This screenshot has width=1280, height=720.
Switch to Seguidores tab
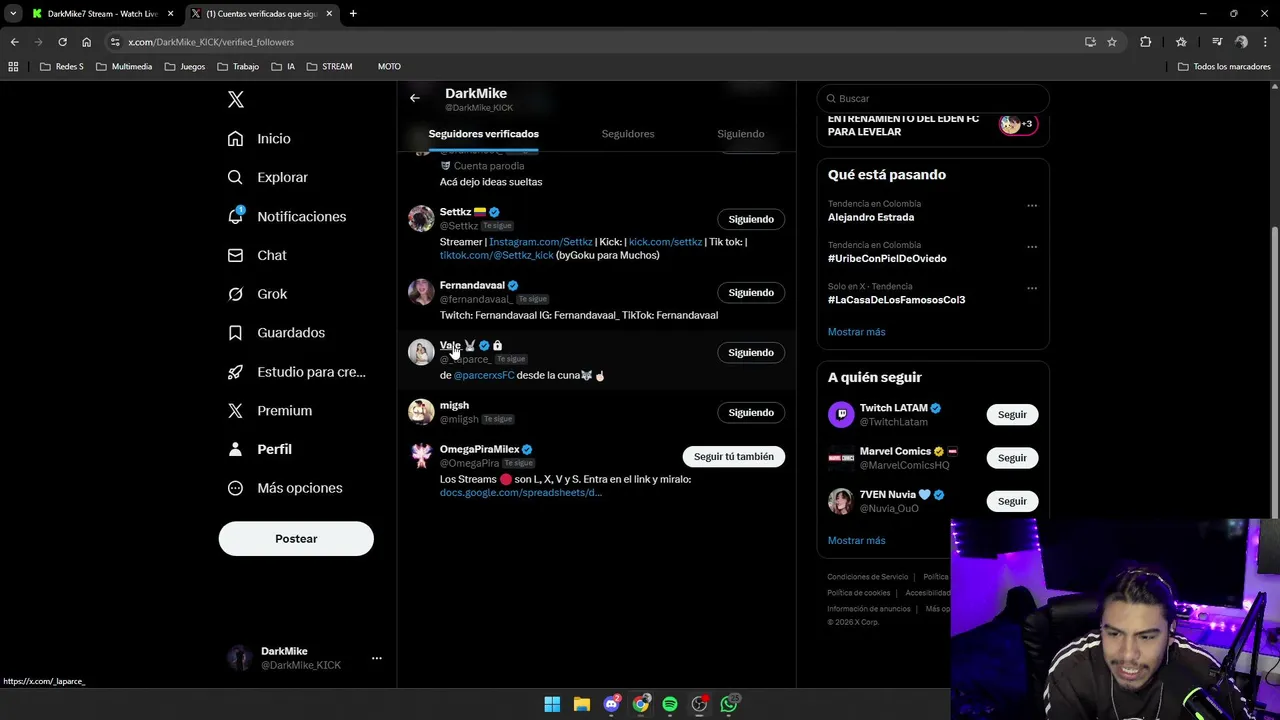628,134
